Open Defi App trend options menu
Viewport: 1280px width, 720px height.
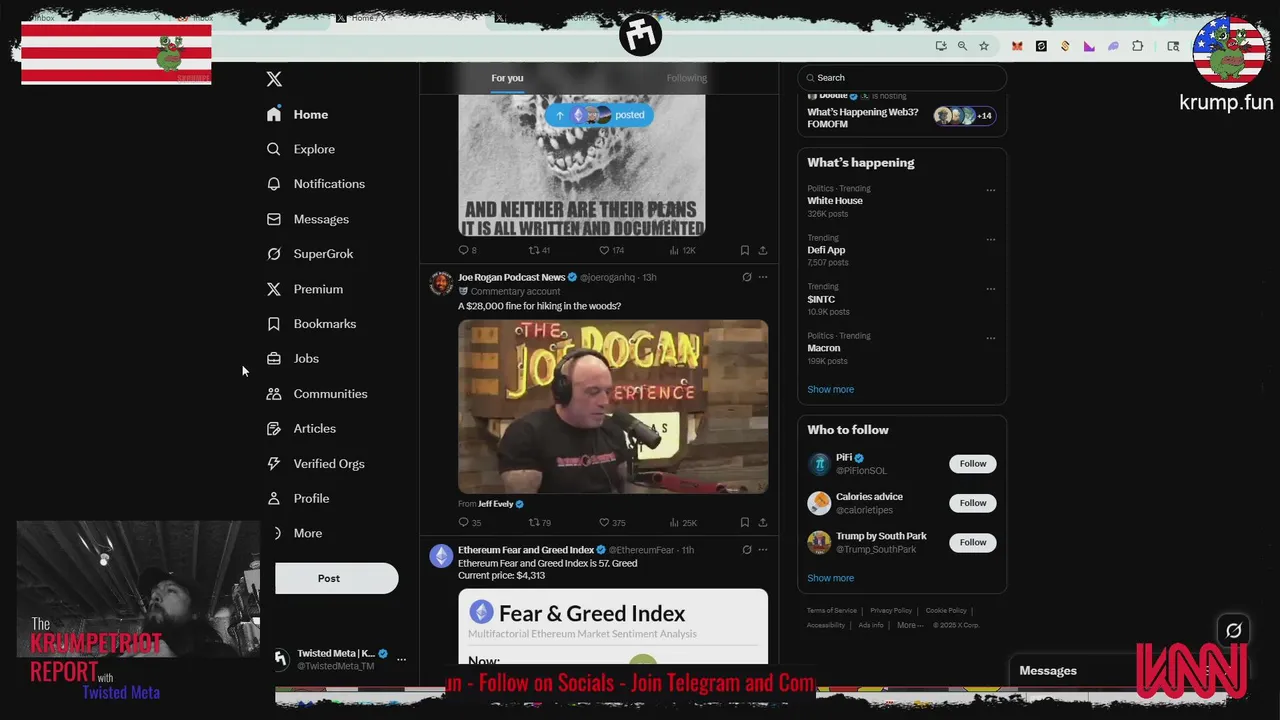(991, 240)
